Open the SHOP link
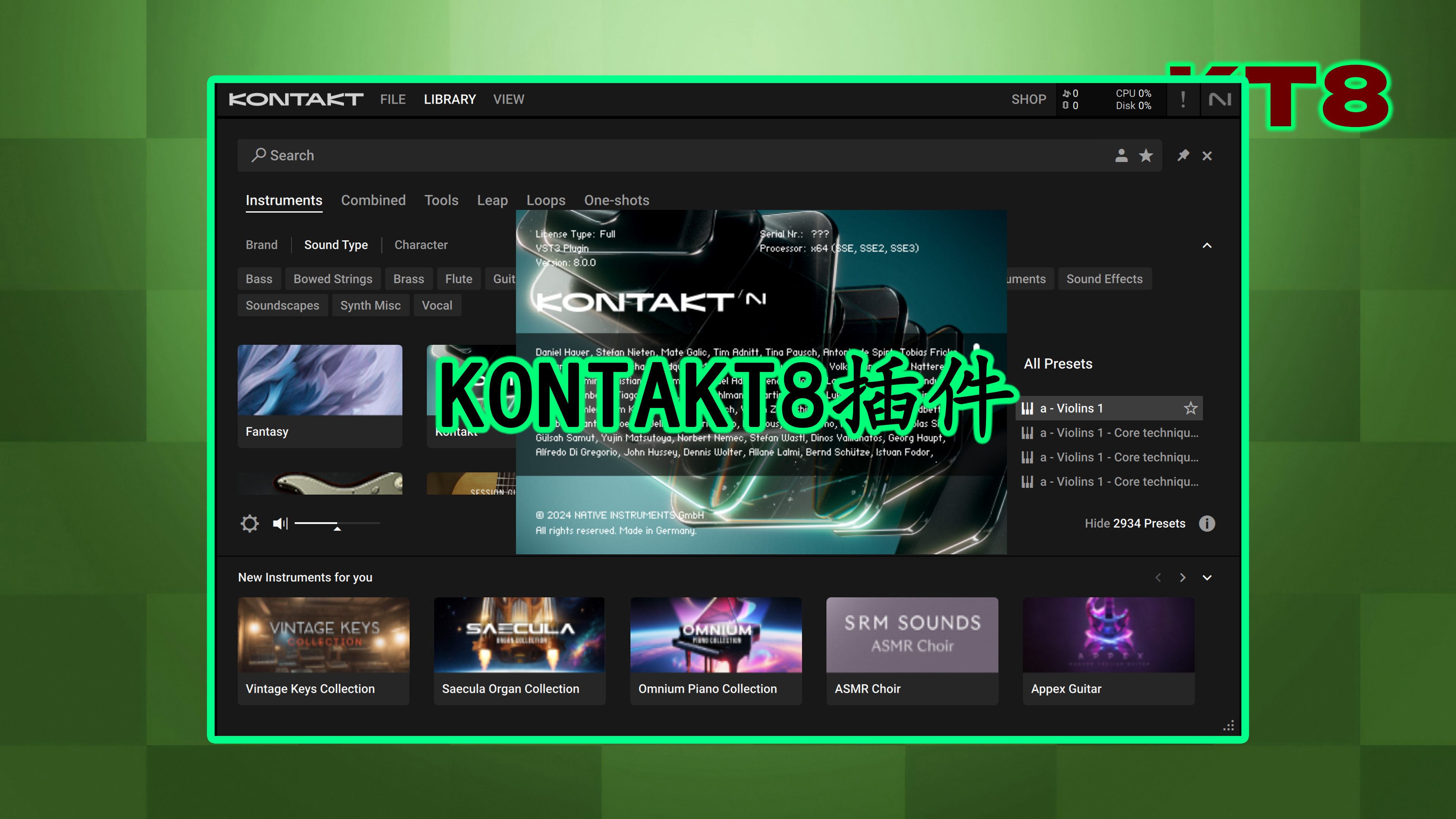Screen dimensions: 1456x819 tap(1029, 99)
